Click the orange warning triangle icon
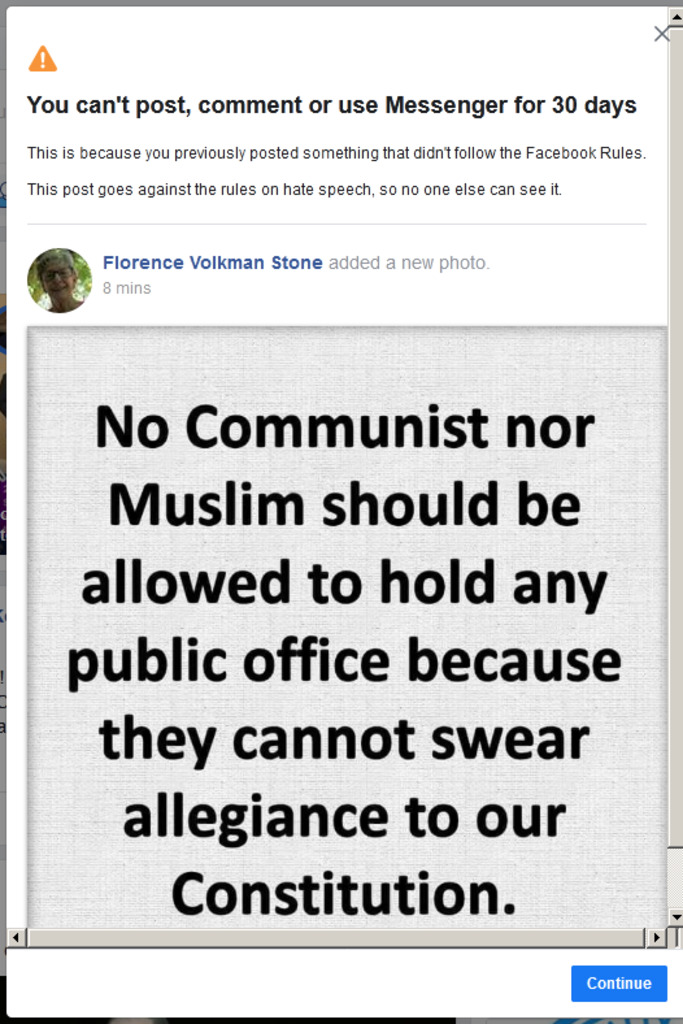 pos(42,59)
